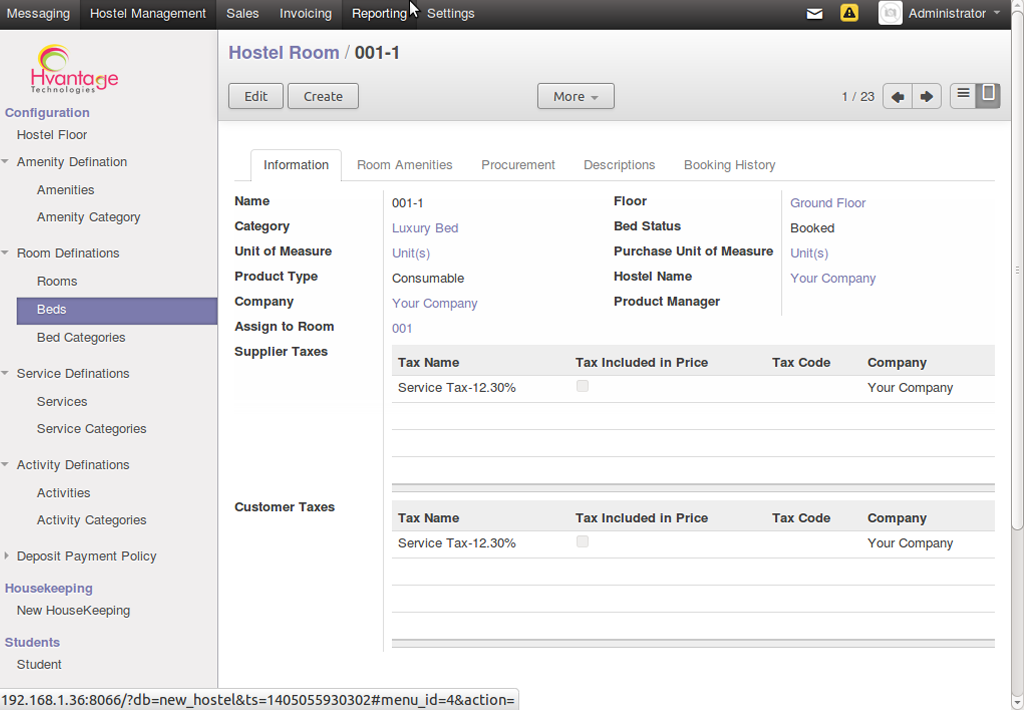Image resolution: width=1024 pixels, height=710 pixels.
Task: Open Your Company link beside Company field
Action: [434, 304]
